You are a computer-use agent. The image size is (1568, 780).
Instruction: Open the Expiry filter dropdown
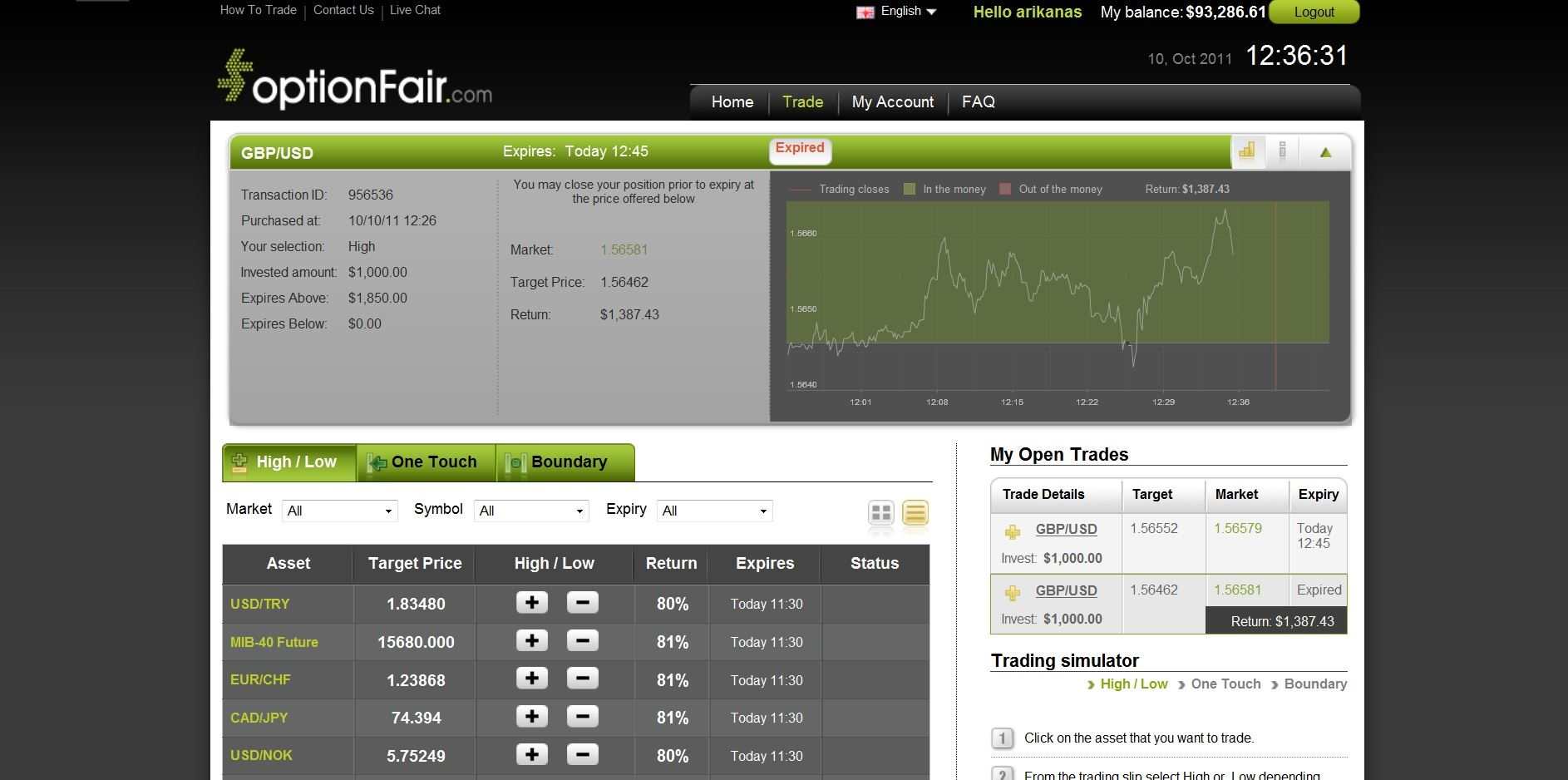click(x=715, y=511)
